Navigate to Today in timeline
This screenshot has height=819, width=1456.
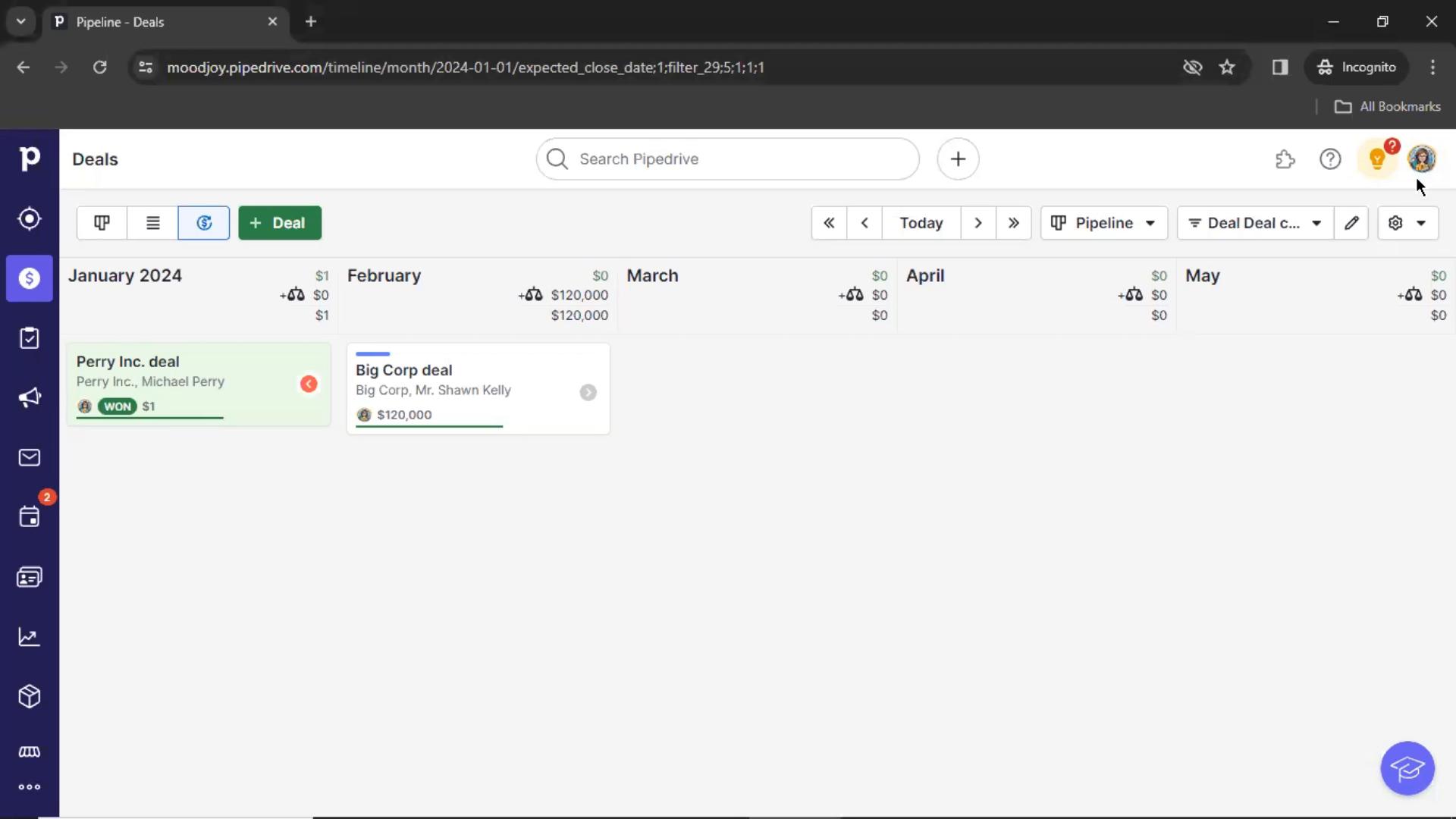(x=921, y=222)
